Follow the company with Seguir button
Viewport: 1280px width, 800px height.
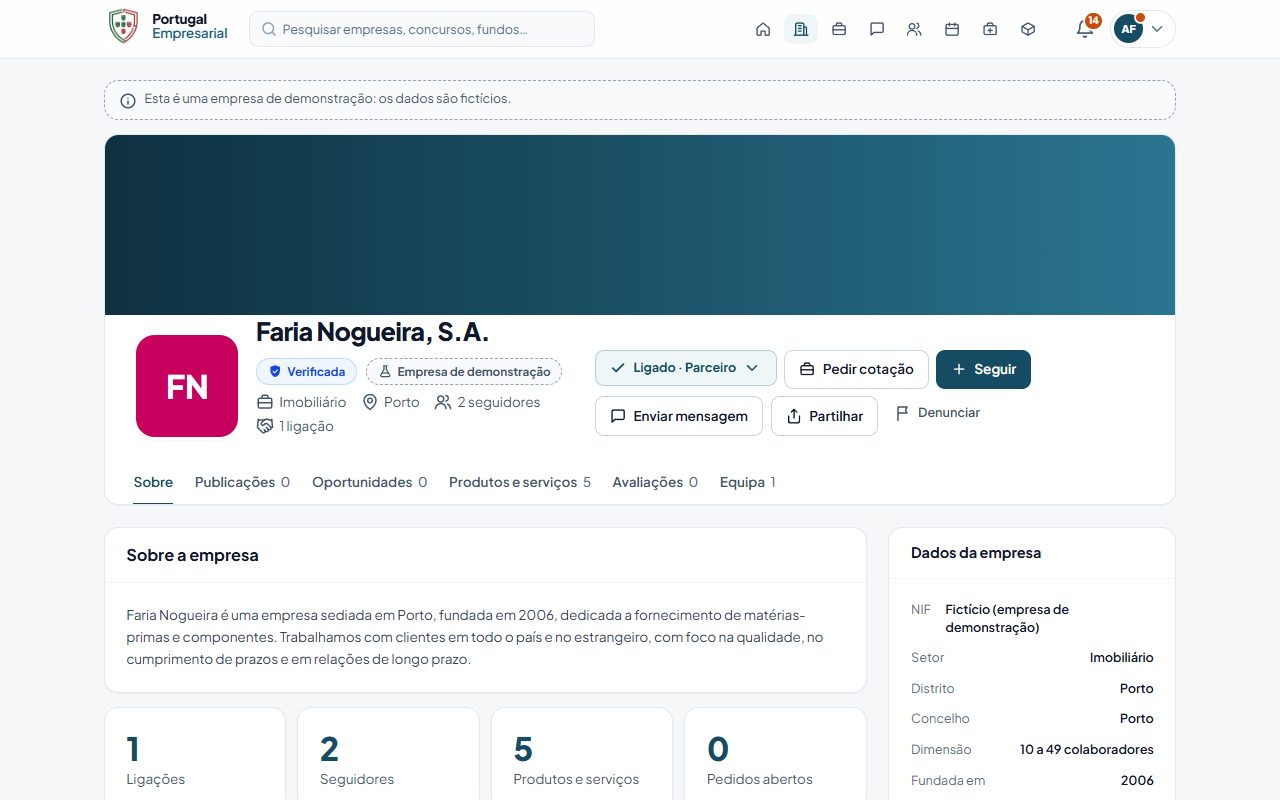[x=983, y=369]
